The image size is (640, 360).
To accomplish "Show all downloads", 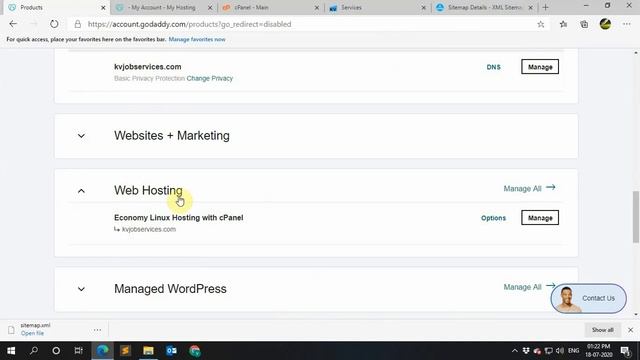I will [602, 330].
